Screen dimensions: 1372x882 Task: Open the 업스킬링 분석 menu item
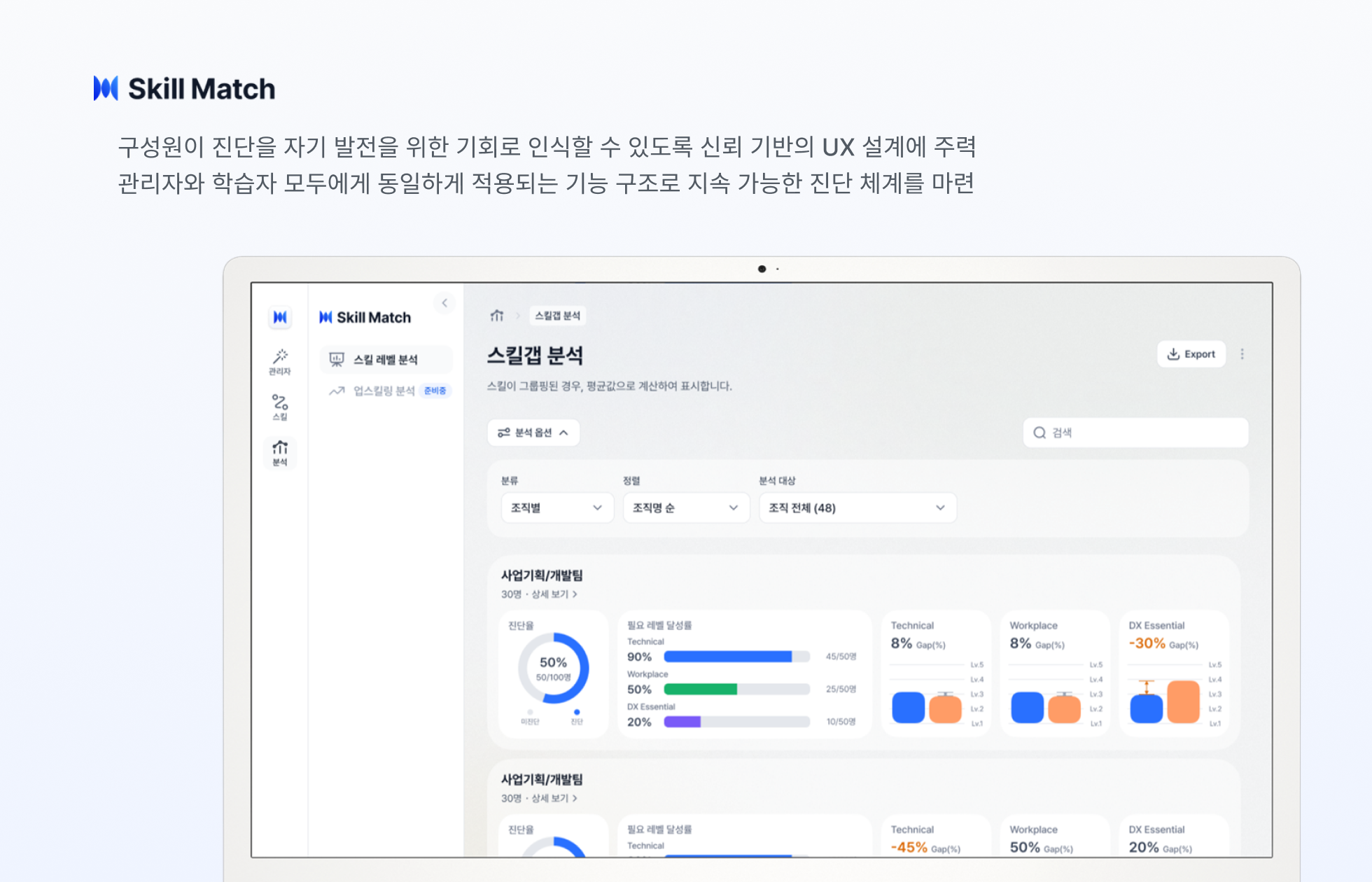coord(386,391)
